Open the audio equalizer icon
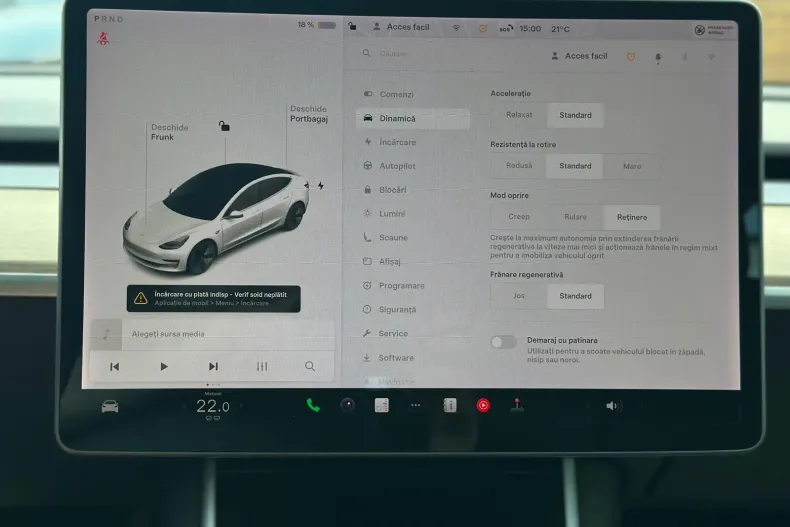This screenshot has height=527, width=790. click(x=261, y=366)
